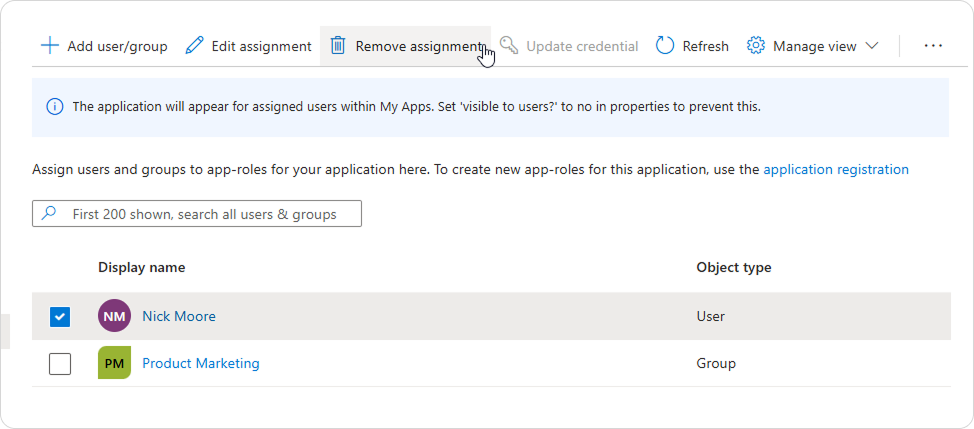Image resolution: width=974 pixels, height=429 pixels.
Task: Open the three-dot more options menu
Action: (x=933, y=46)
